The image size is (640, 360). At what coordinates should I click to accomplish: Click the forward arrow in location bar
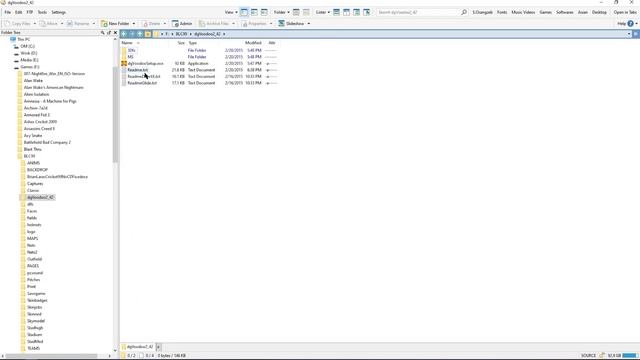click(x=132, y=34)
